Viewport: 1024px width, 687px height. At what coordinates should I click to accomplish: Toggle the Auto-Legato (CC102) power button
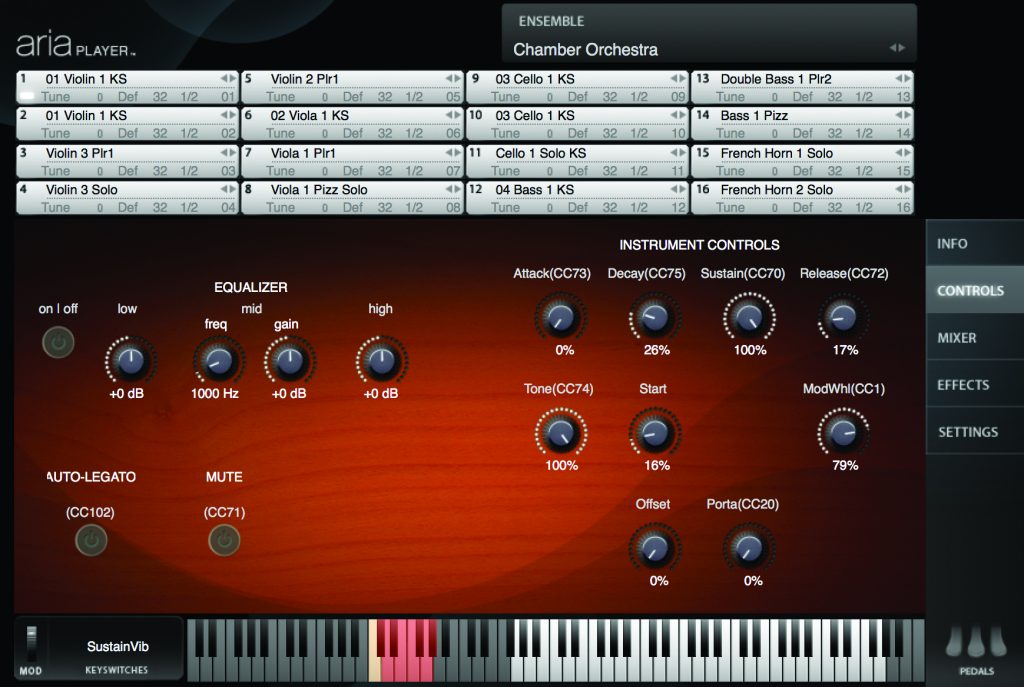click(x=91, y=540)
